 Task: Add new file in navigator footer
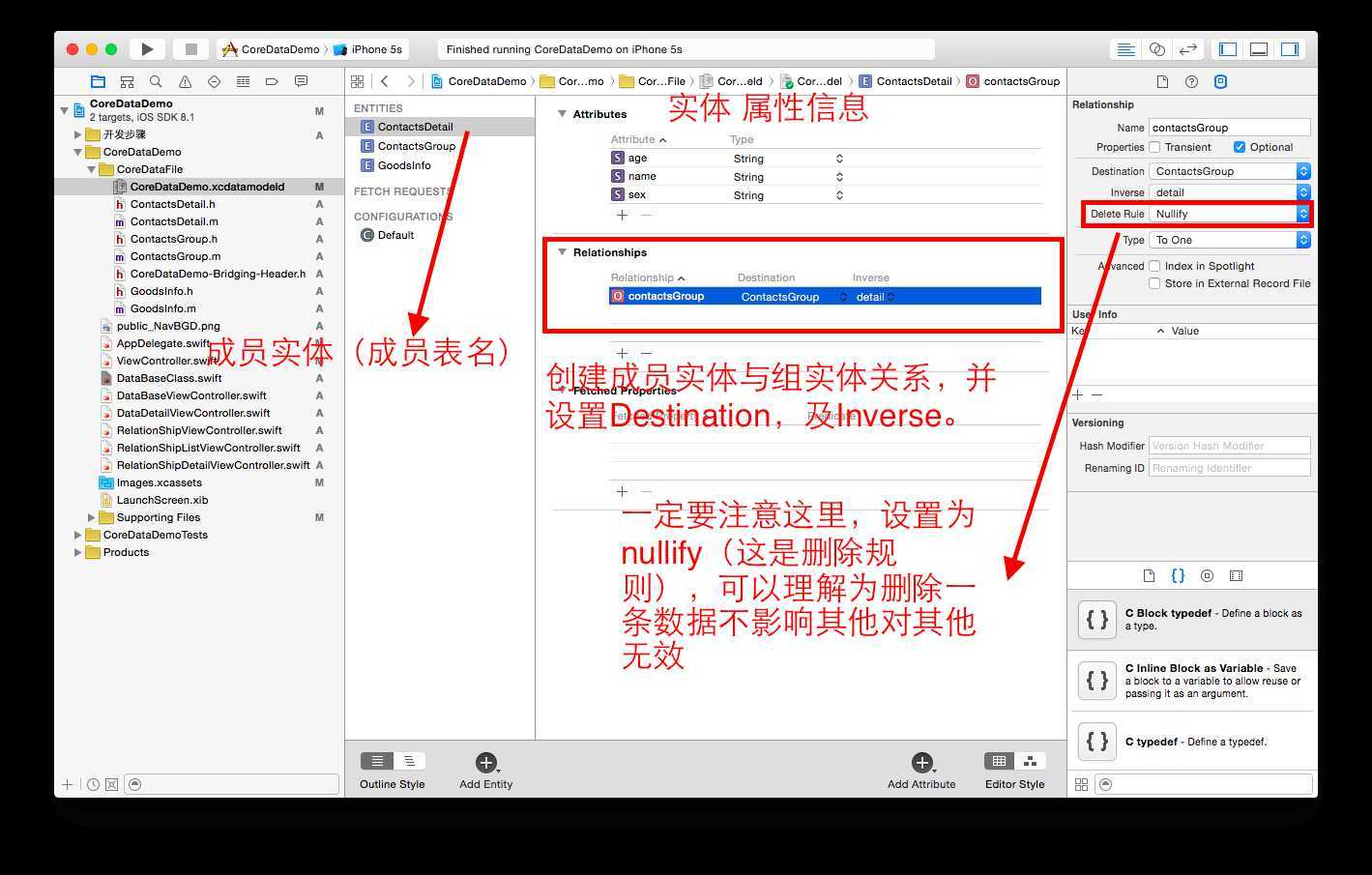coord(67,784)
